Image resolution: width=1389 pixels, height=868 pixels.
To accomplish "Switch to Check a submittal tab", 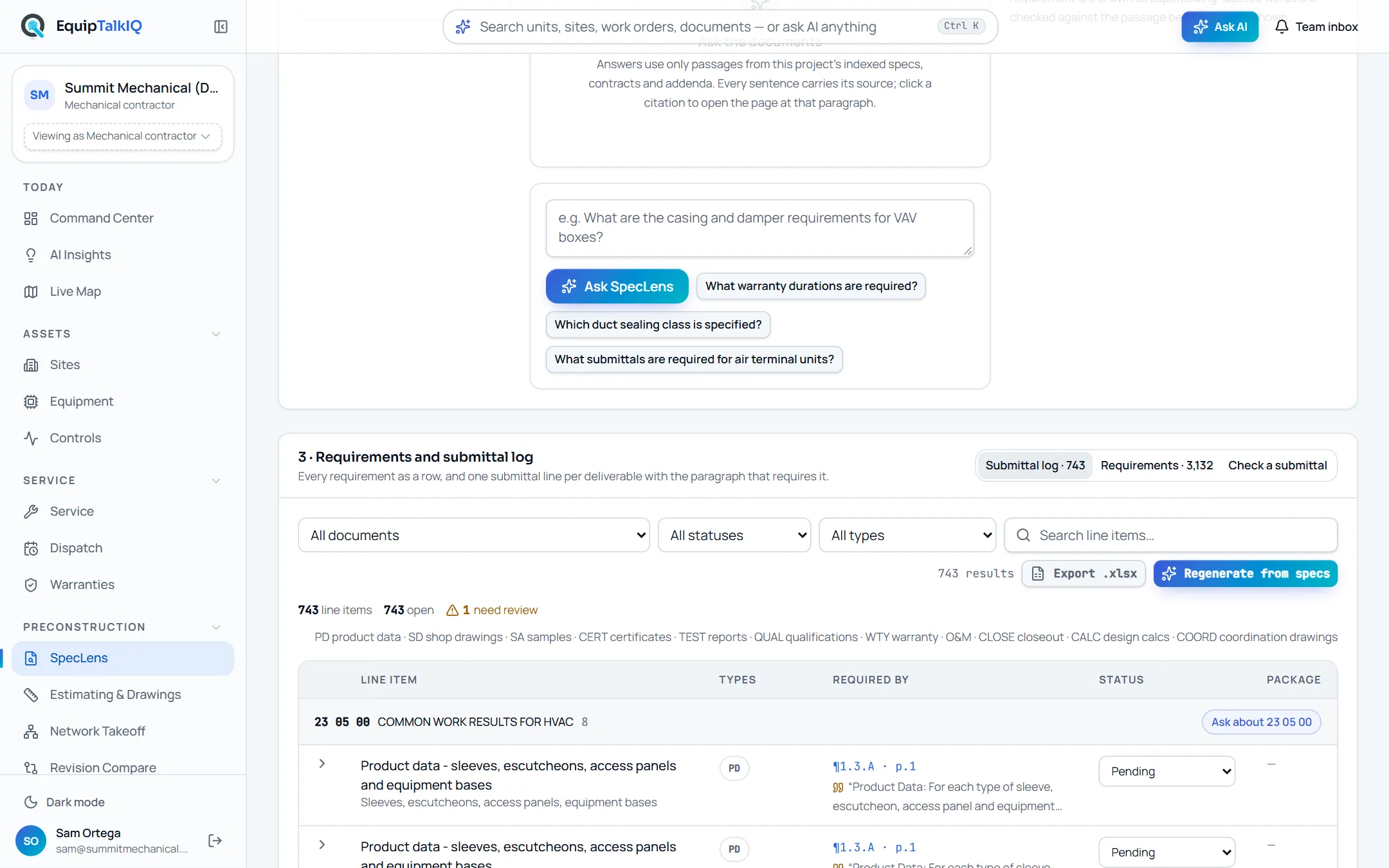I will (1277, 465).
